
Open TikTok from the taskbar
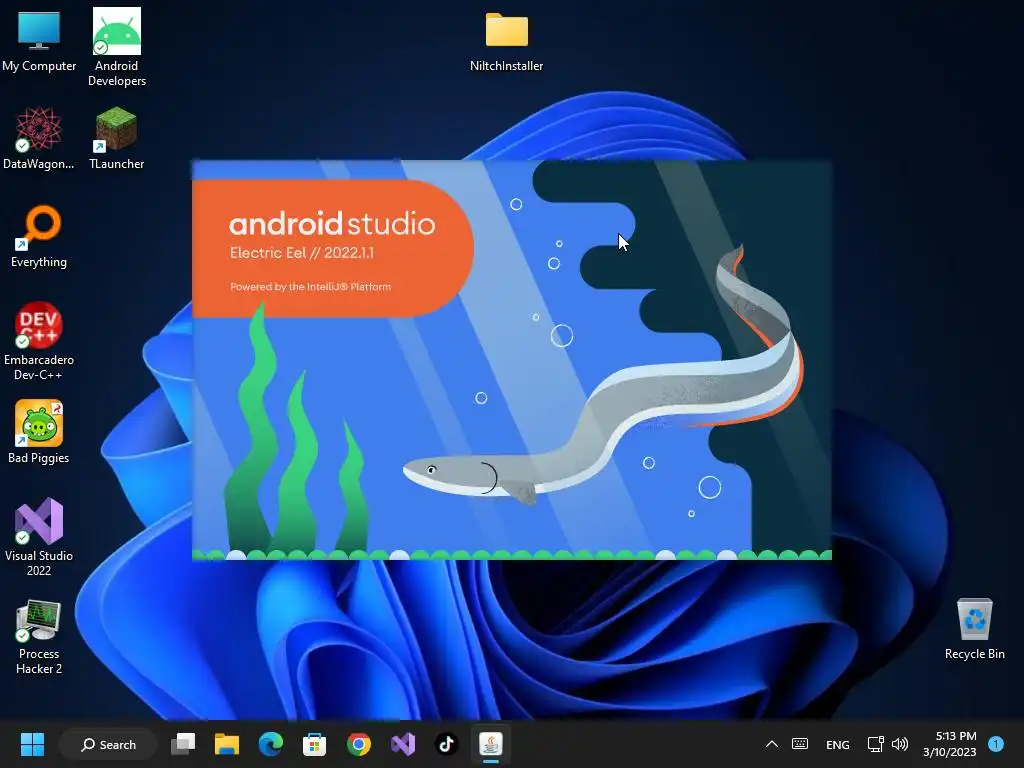click(x=447, y=744)
